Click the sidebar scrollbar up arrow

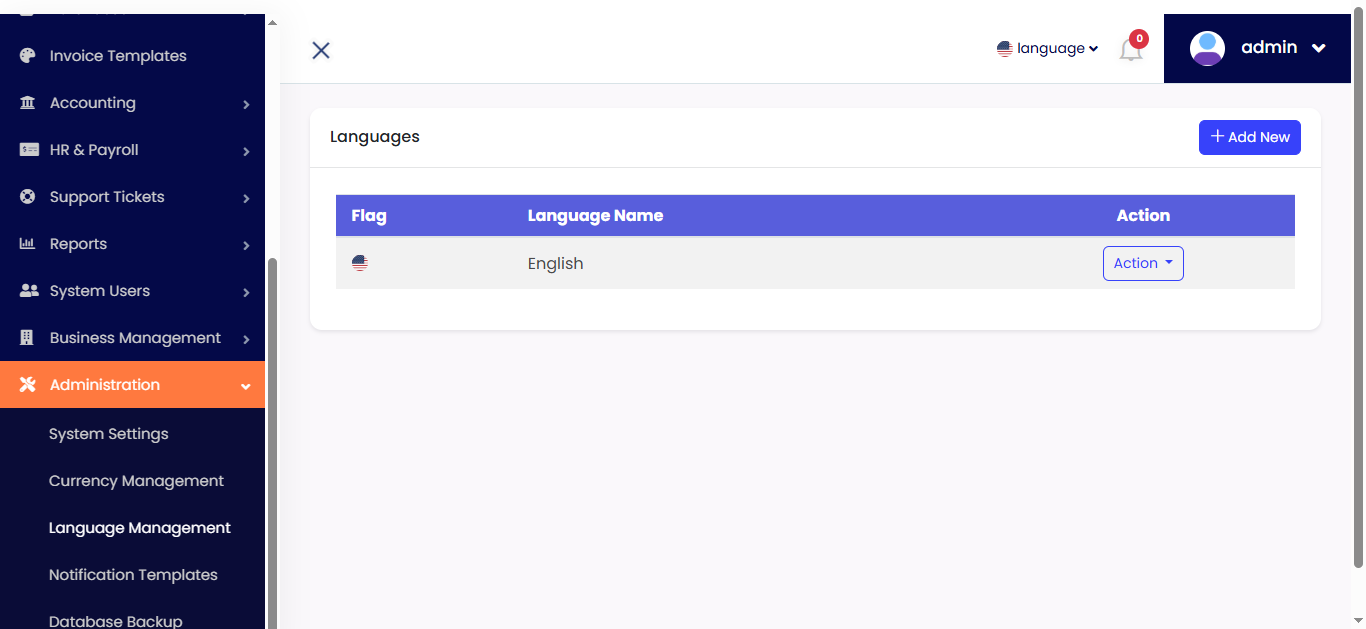[x=272, y=21]
